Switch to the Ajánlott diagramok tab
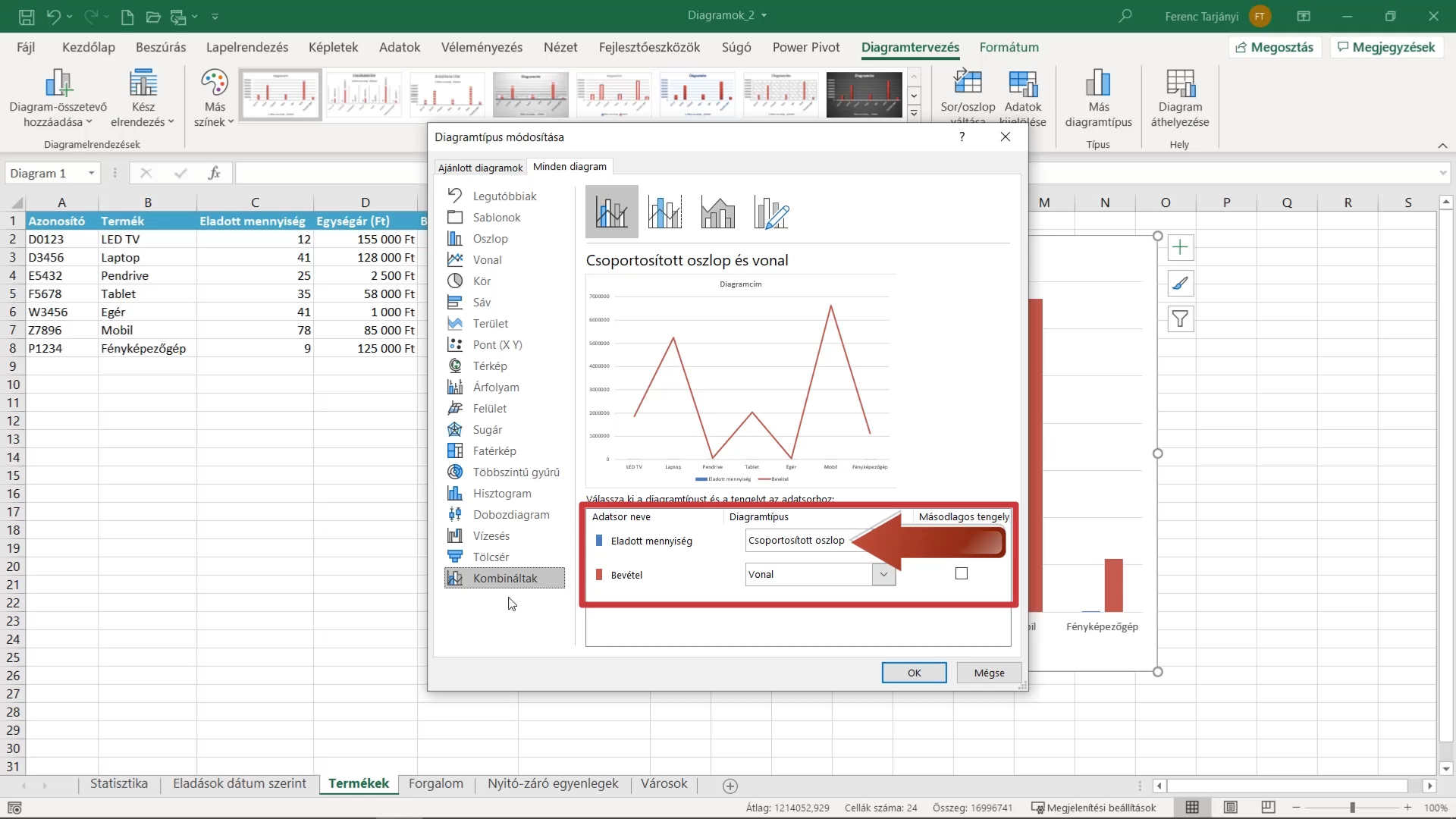The height and width of the screenshot is (819, 1456). click(481, 168)
